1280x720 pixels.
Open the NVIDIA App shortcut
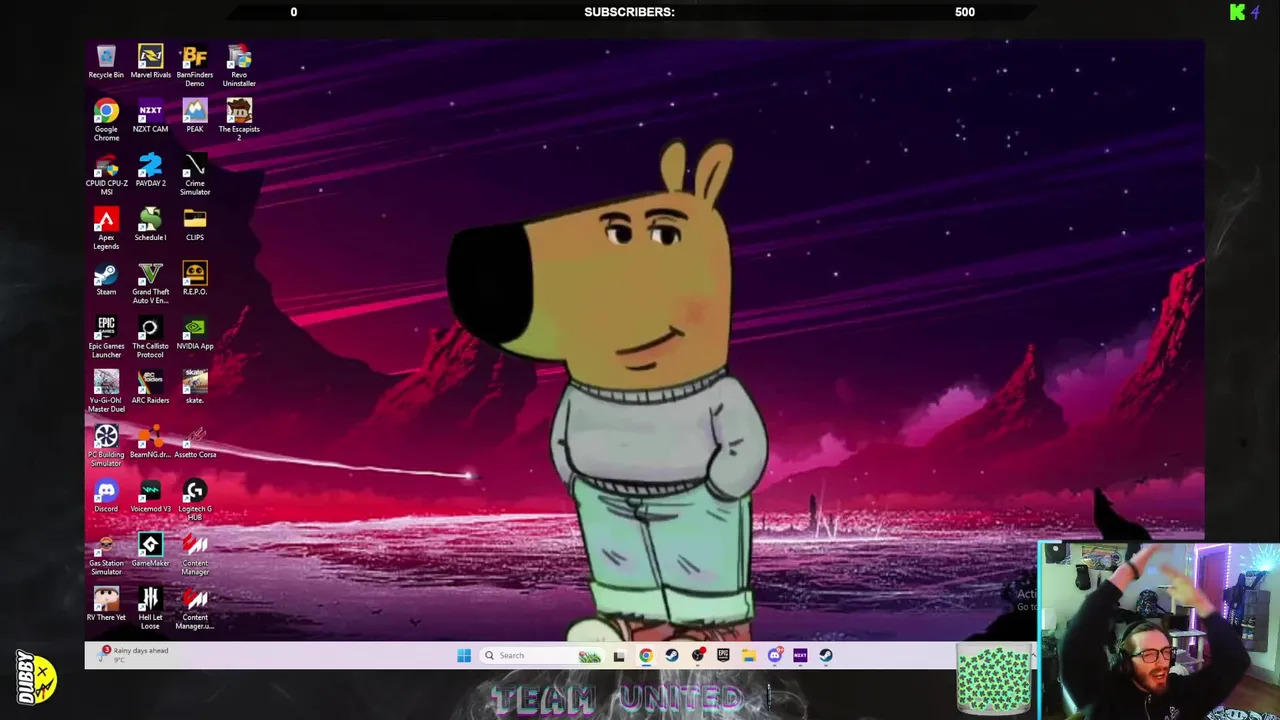pos(195,333)
